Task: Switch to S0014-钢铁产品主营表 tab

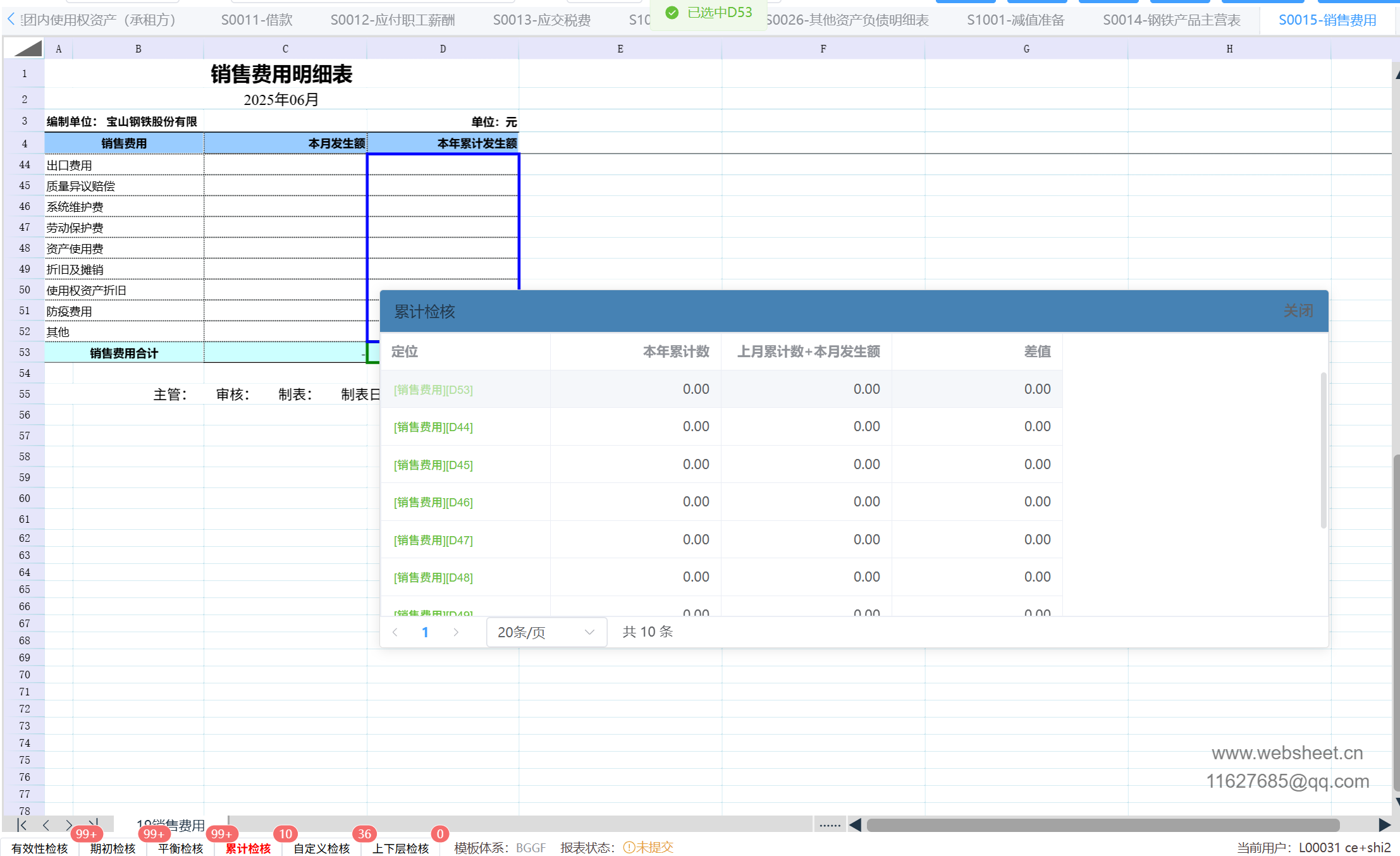Action: (1171, 20)
